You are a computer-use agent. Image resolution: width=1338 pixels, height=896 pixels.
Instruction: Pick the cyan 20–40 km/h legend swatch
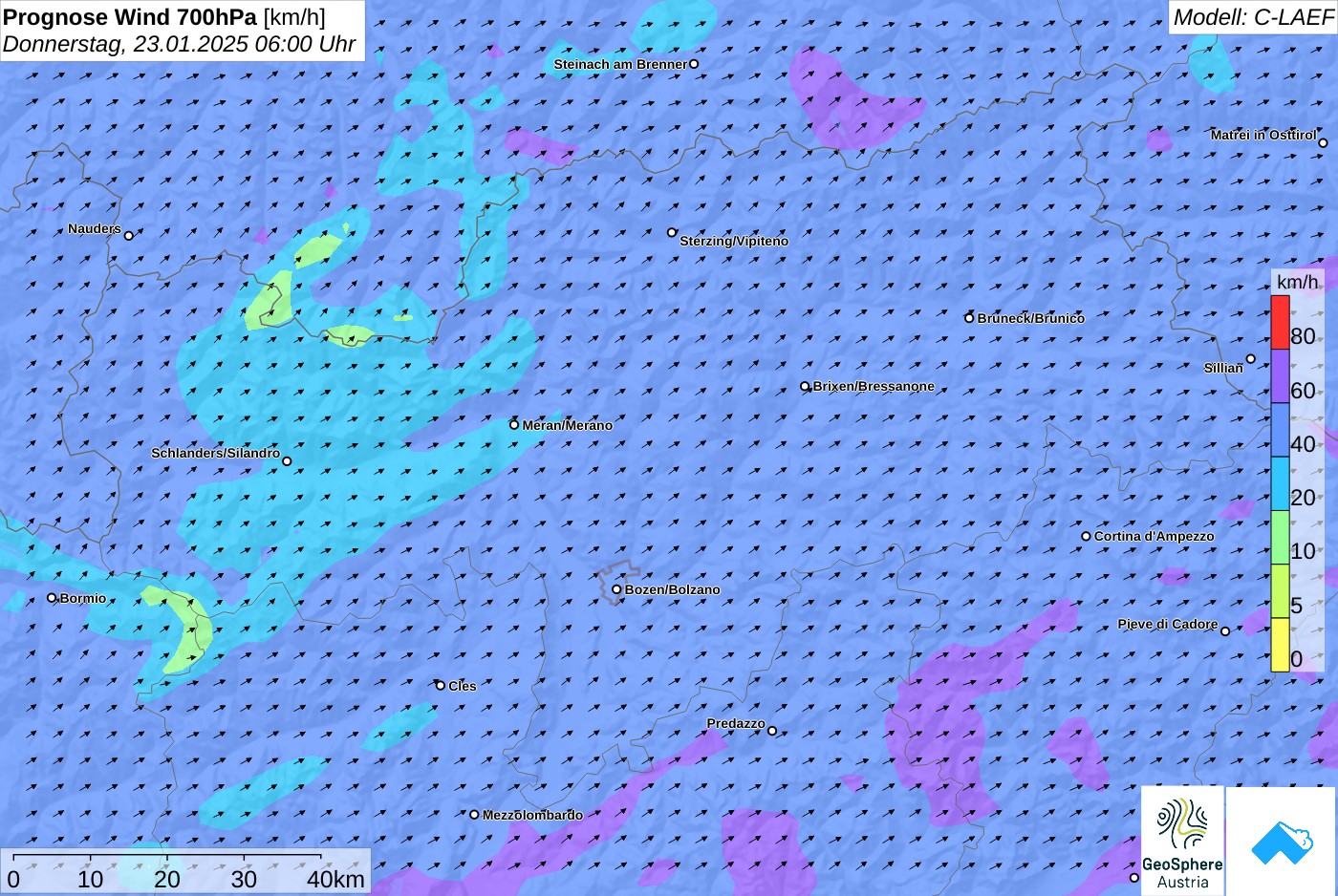coord(1280,483)
